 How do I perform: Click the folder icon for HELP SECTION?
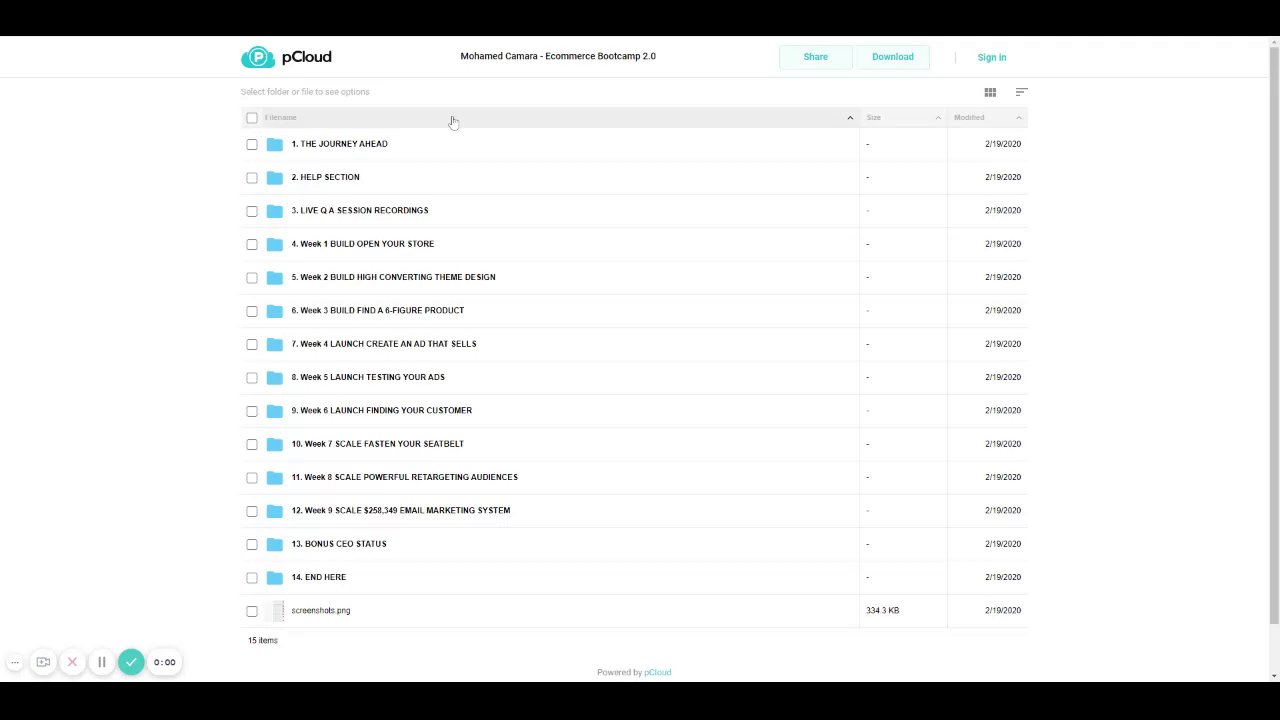(274, 177)
